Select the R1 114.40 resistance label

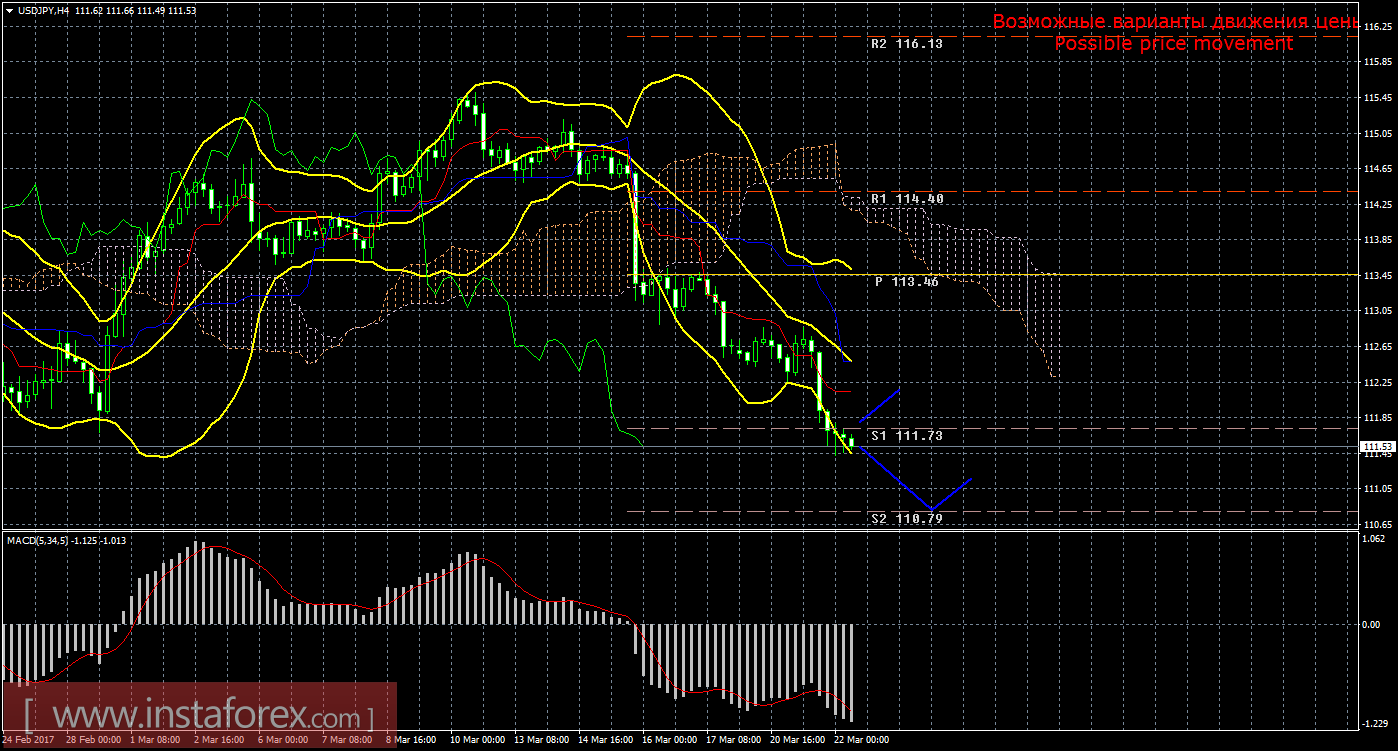(x=906, y=199)
